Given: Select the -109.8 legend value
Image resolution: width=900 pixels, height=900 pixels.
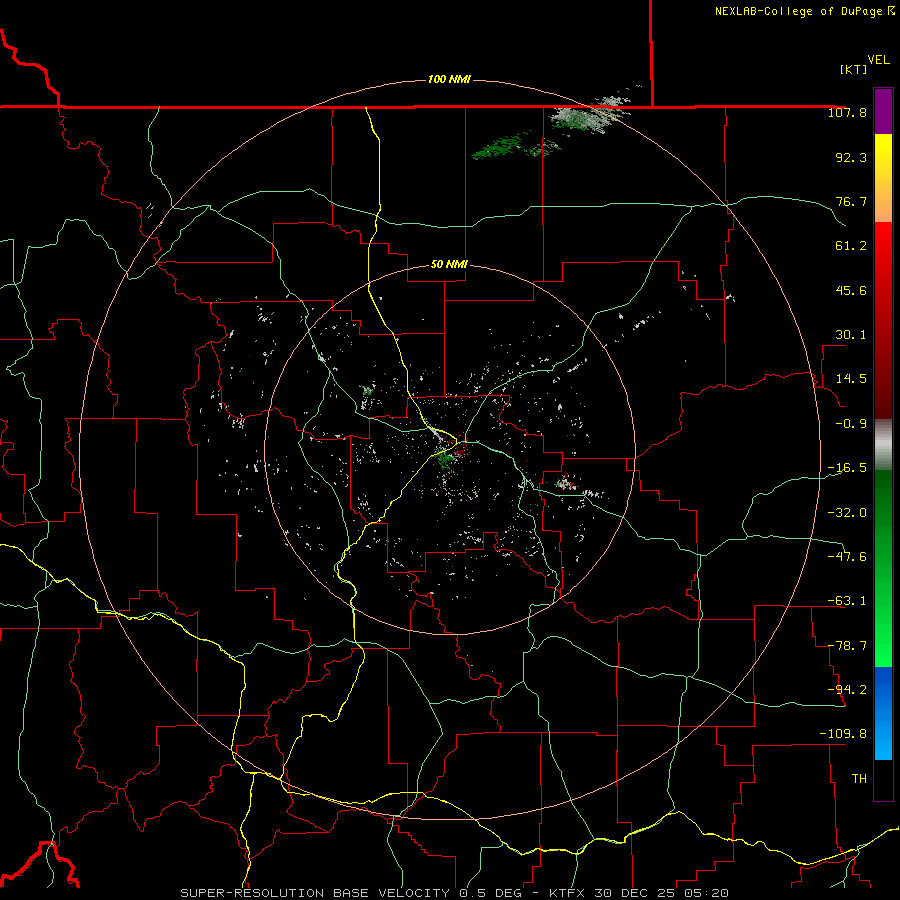Looking at the screenshot, I should tap(843, 734).
